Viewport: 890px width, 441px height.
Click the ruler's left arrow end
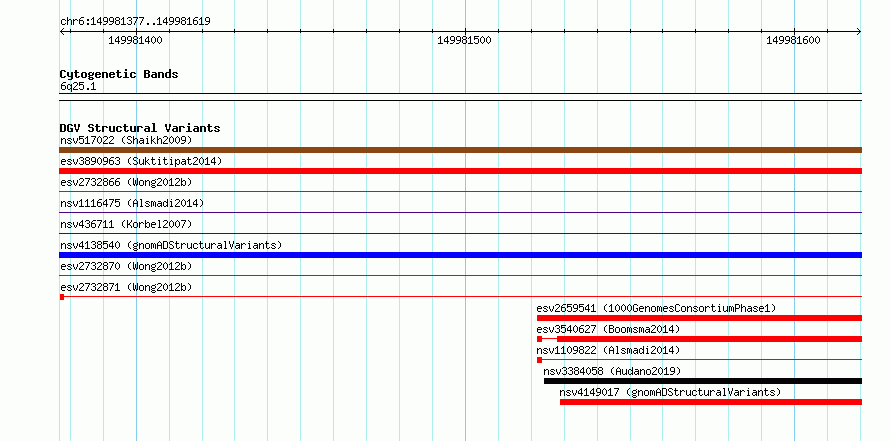pyautogui.click(x=62, y=31)
